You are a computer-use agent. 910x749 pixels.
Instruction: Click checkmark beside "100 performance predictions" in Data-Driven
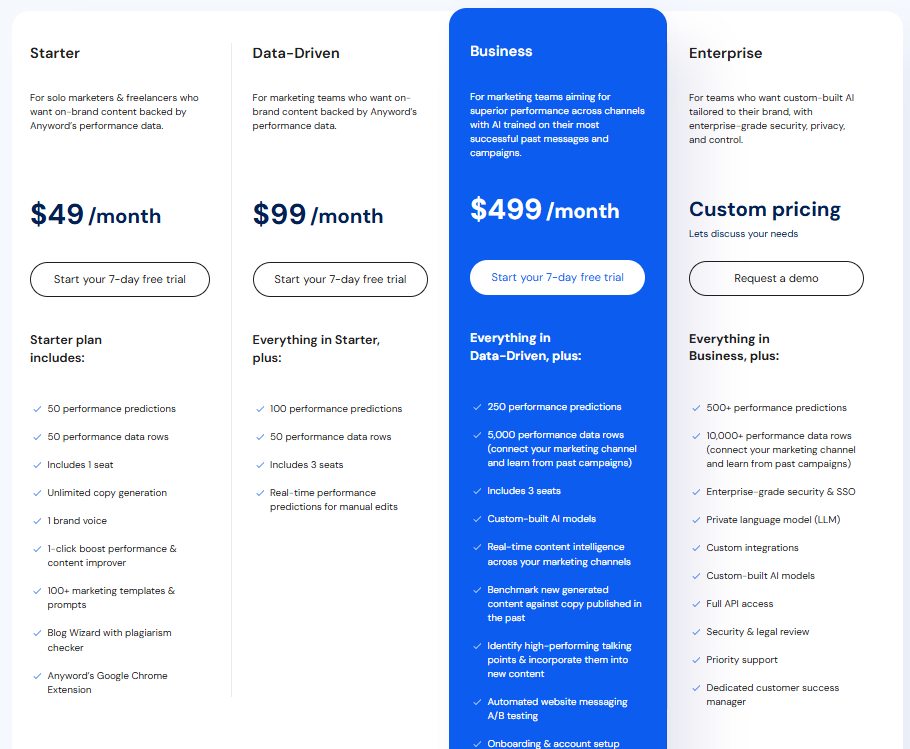(x=258, y=408)
